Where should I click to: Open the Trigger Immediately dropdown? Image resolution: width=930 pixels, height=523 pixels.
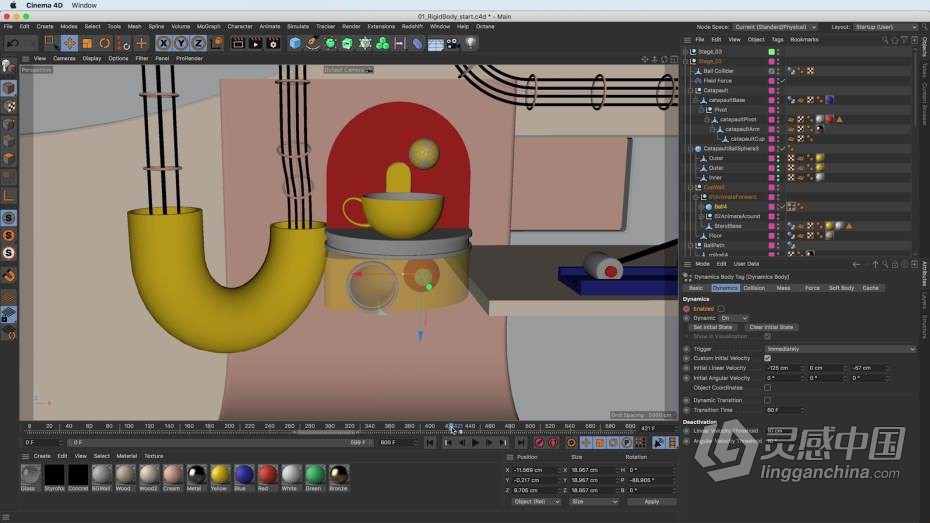tap(840, 349)
